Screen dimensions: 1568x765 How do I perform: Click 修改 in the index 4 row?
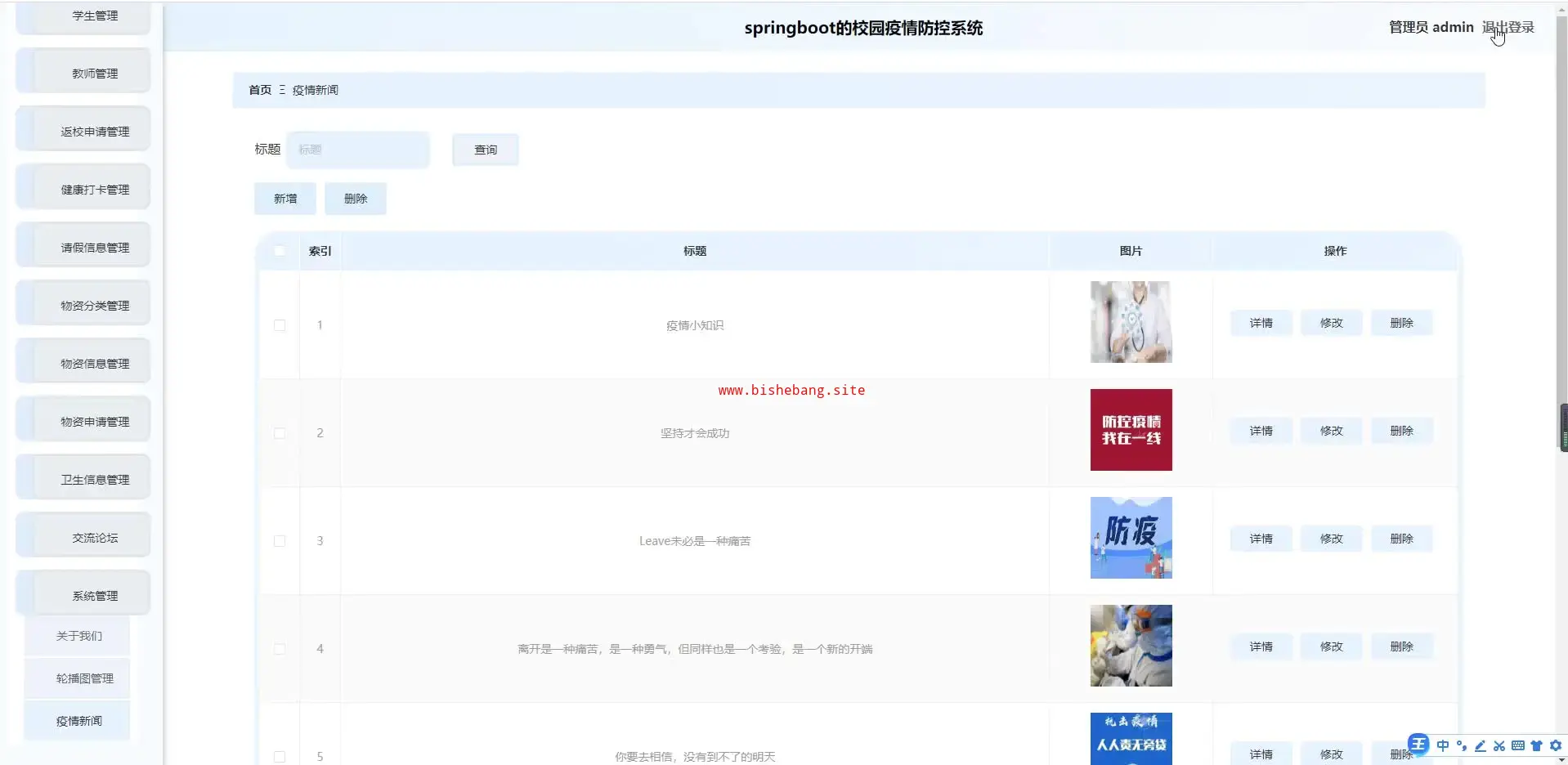1332,646
